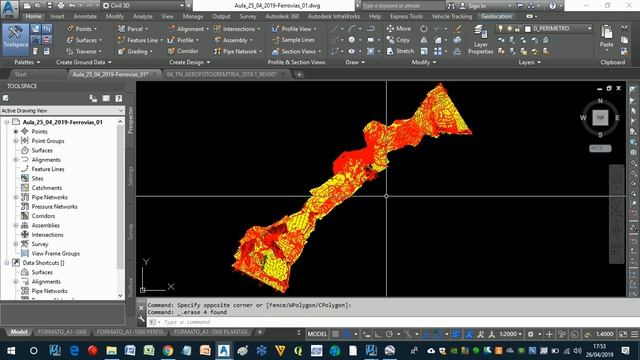Collapse the Data Shortcuts node
This screenshot has height=360, width=640.
click(x=7, y=263)
